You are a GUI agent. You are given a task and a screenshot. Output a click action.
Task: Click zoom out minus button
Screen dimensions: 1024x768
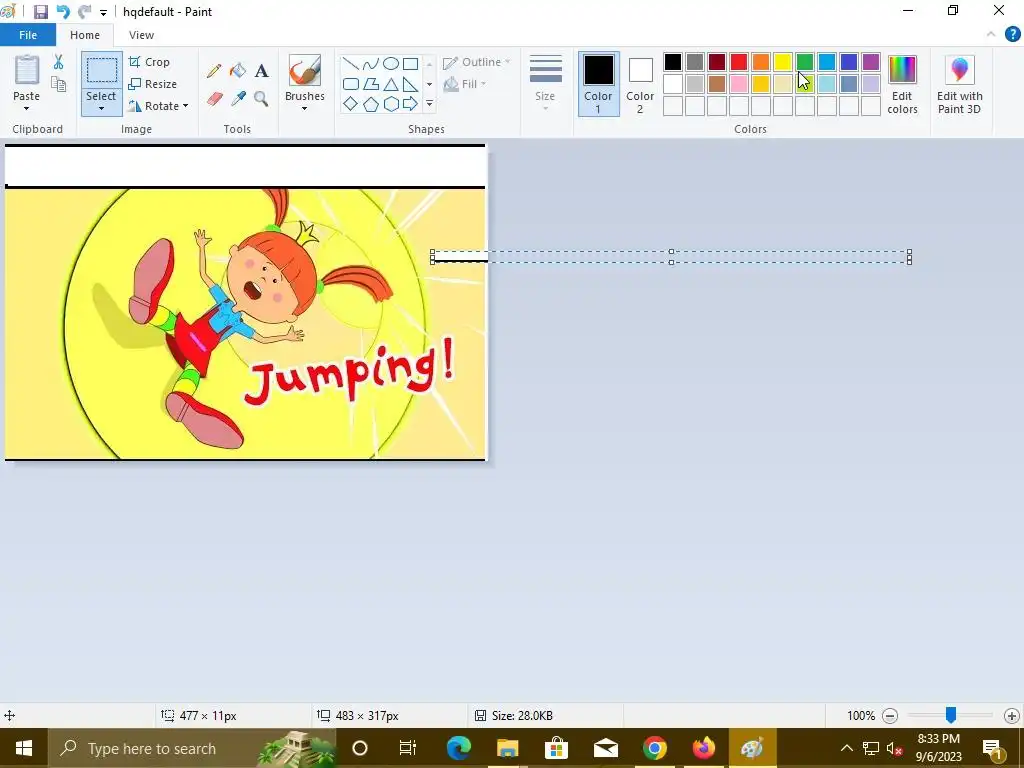(889, 716)
